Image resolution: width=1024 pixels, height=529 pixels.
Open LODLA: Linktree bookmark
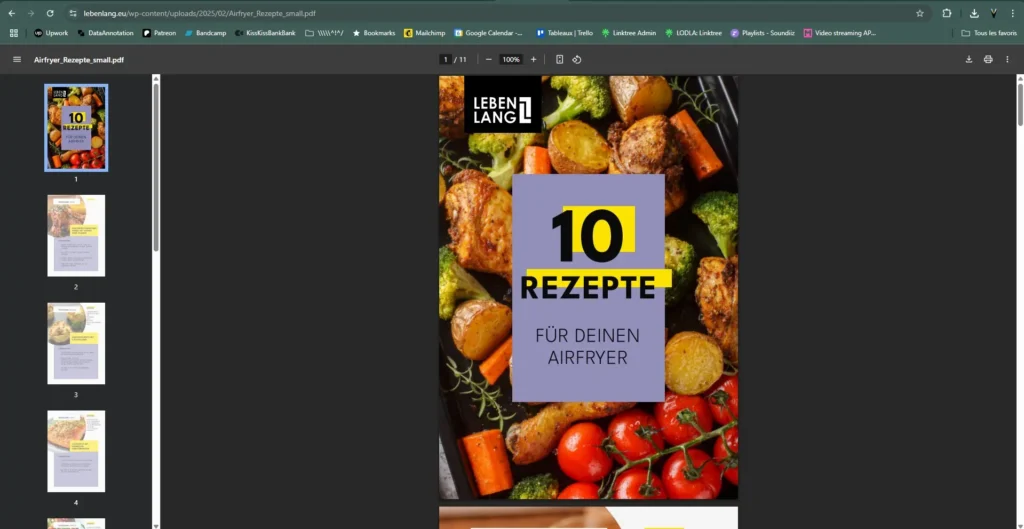pos(693,33)
